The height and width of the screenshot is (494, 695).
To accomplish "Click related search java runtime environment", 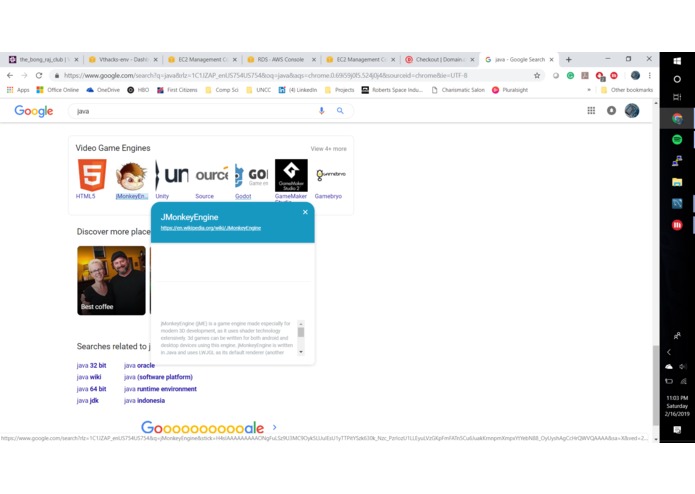I will pos(160,389).
